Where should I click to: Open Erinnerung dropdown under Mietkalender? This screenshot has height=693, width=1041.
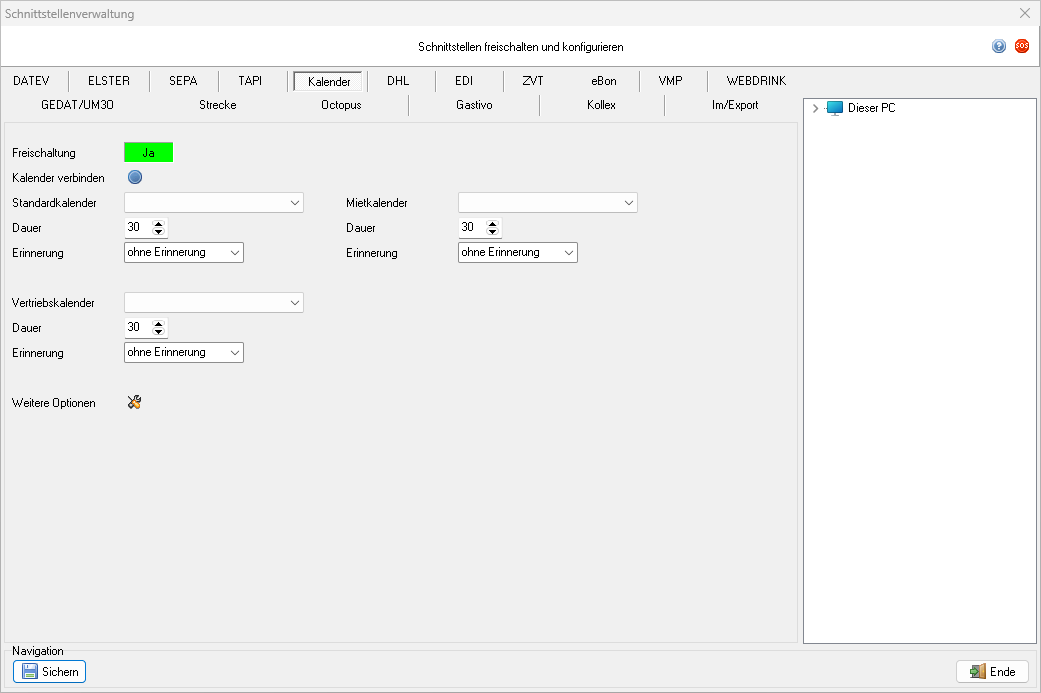pyautogui.click(x=517, y=253)
